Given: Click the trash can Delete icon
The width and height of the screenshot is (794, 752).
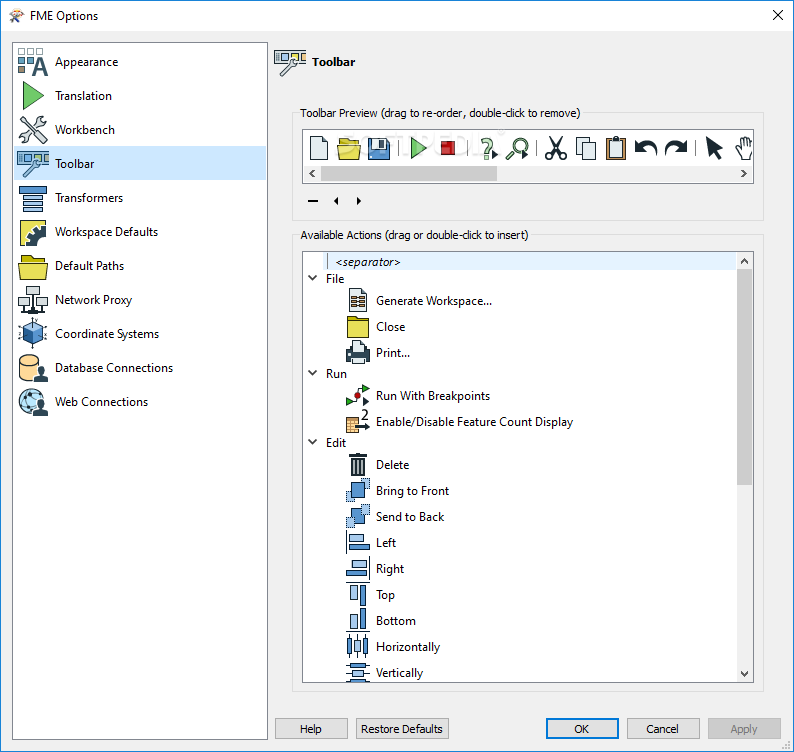Looking at the screenshot, I should tap(358, 464).
